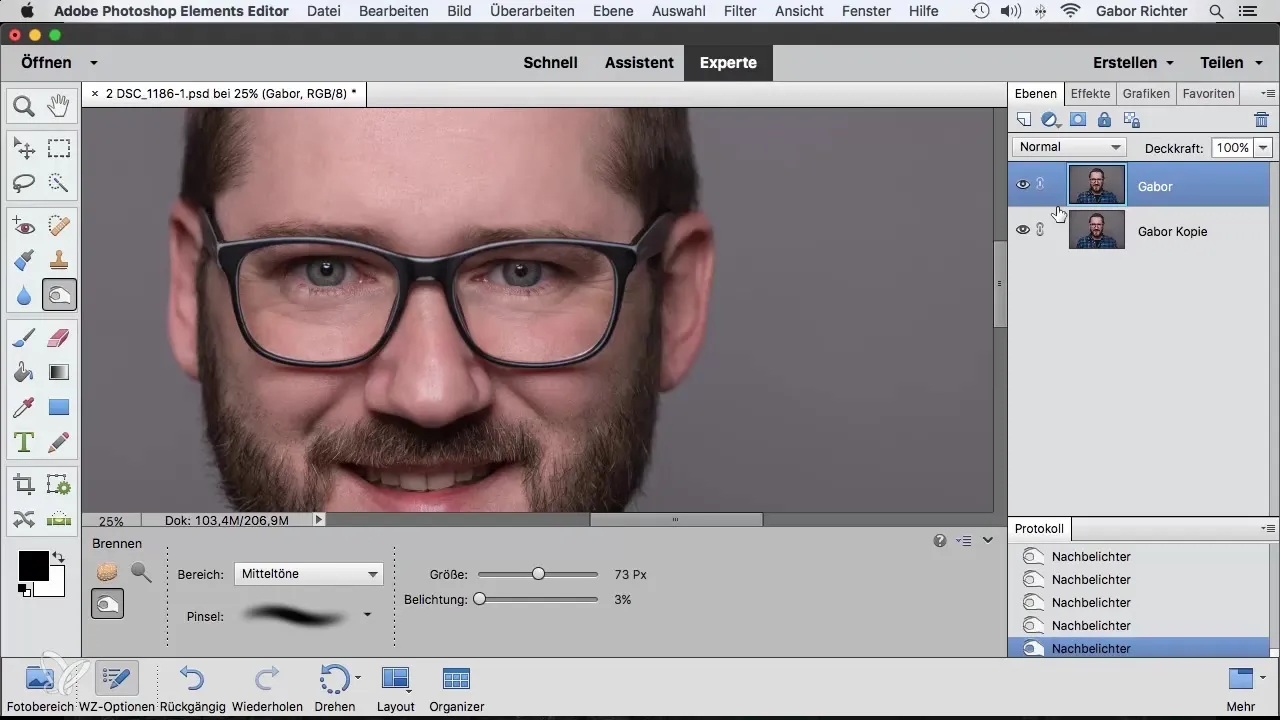Screen dimensions: 1280x720
Task: Select the Blur tool
Action: [24, 295]
